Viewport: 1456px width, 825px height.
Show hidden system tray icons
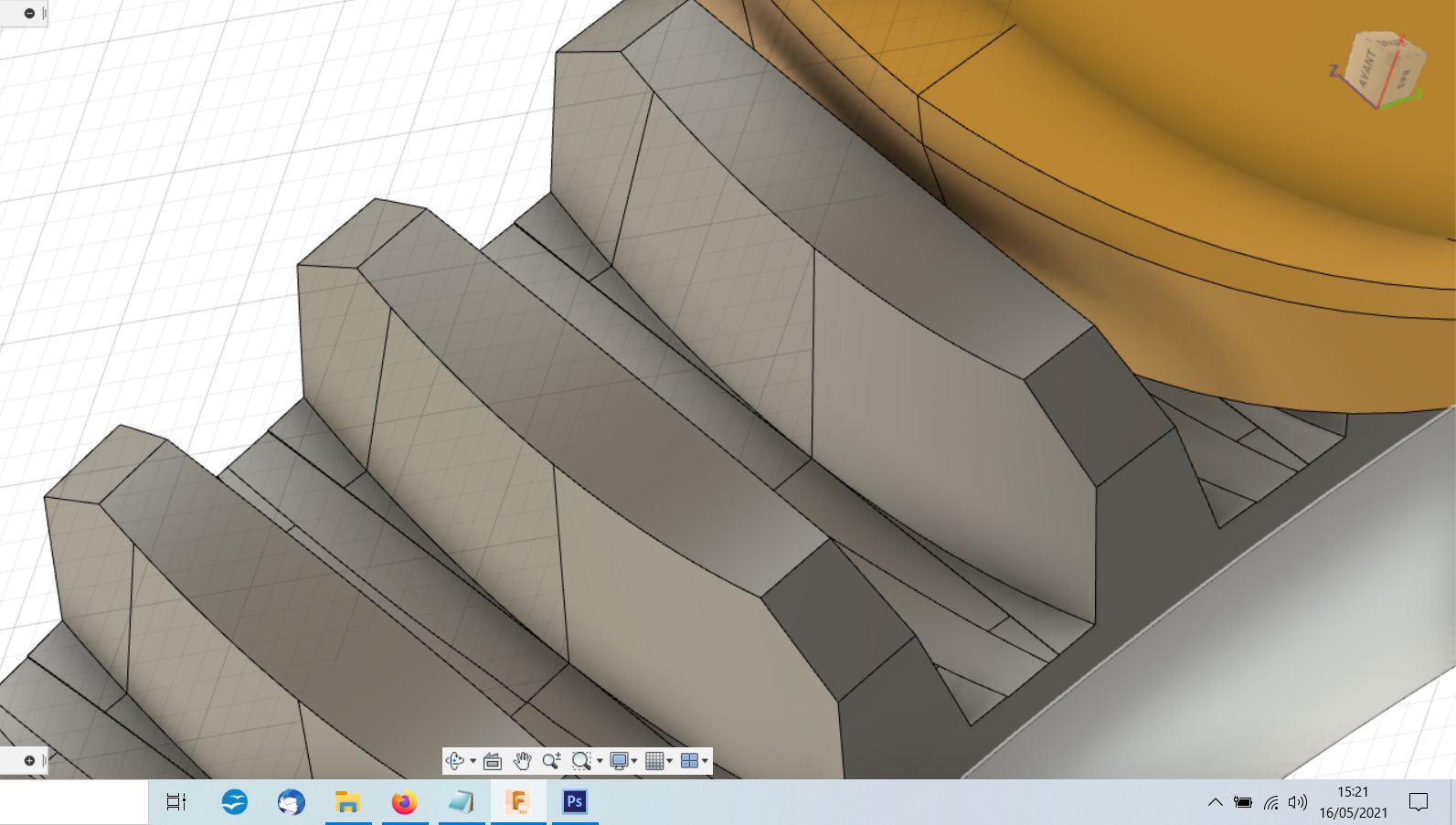tap(1215, 802)
